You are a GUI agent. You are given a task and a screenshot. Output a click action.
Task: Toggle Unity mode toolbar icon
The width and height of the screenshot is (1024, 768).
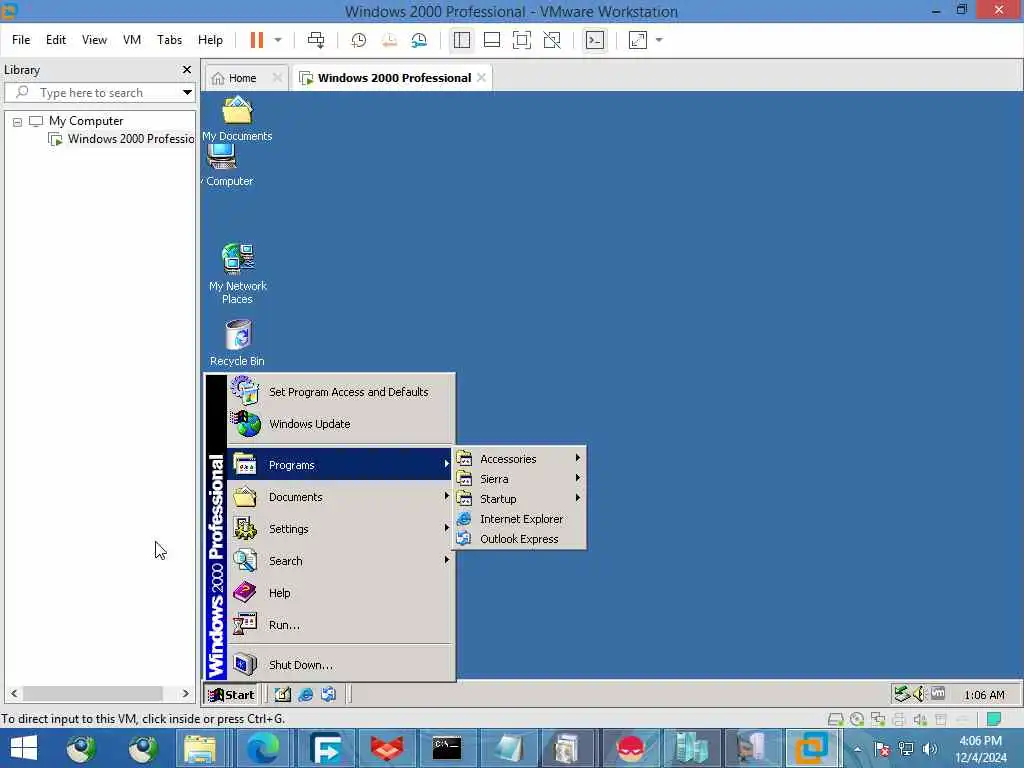(552, 40)
